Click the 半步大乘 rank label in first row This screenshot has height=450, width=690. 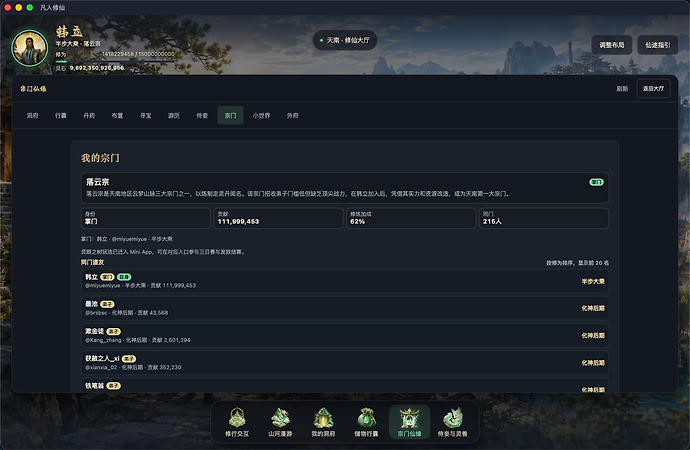(593, 282)
